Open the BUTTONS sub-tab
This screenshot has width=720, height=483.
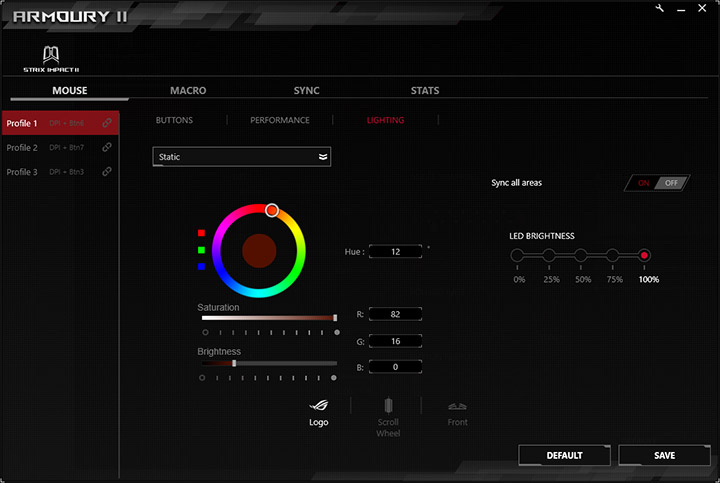[x=174, y=120]
